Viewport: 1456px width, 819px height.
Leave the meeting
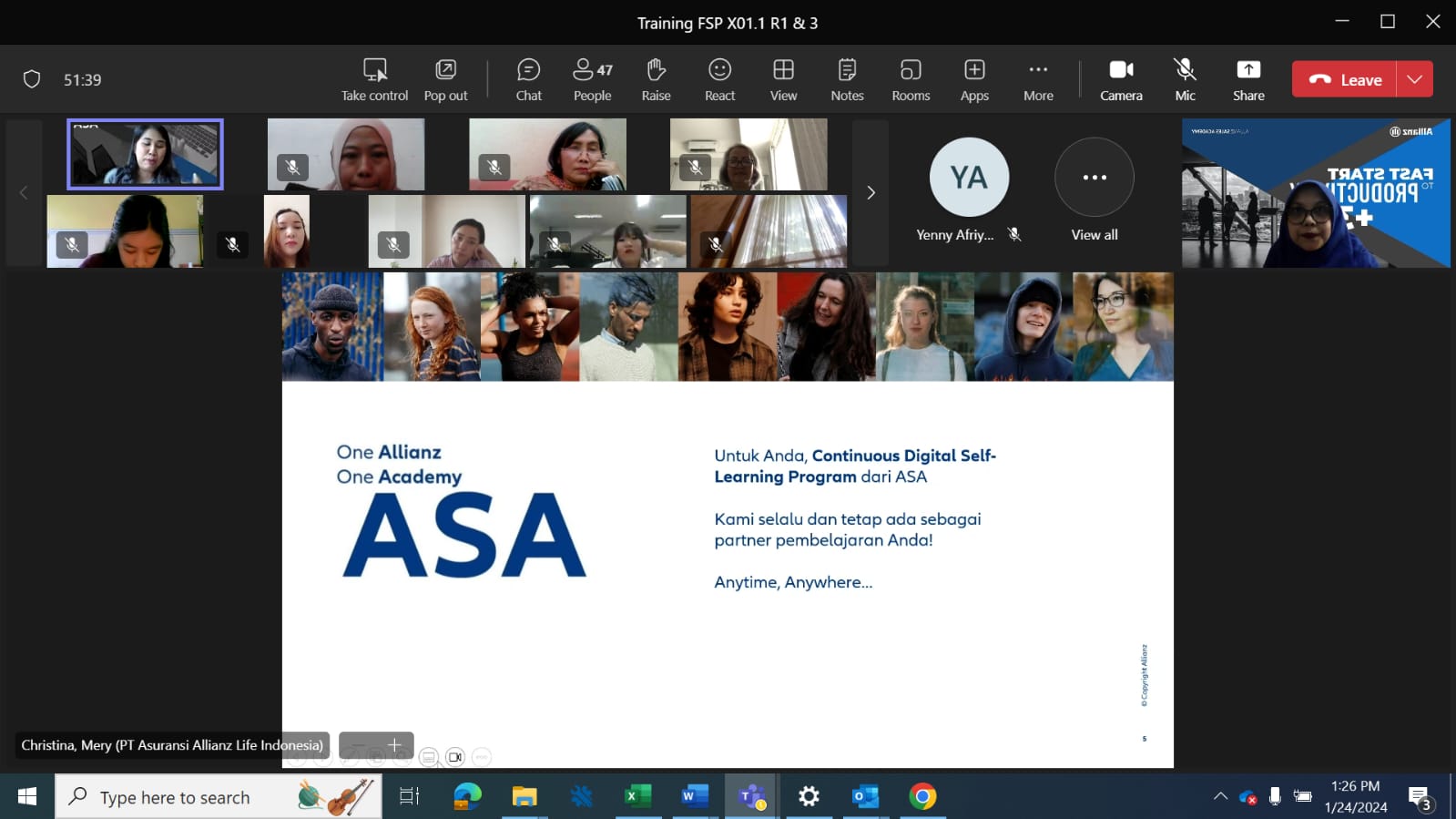tap(1344, 79)
